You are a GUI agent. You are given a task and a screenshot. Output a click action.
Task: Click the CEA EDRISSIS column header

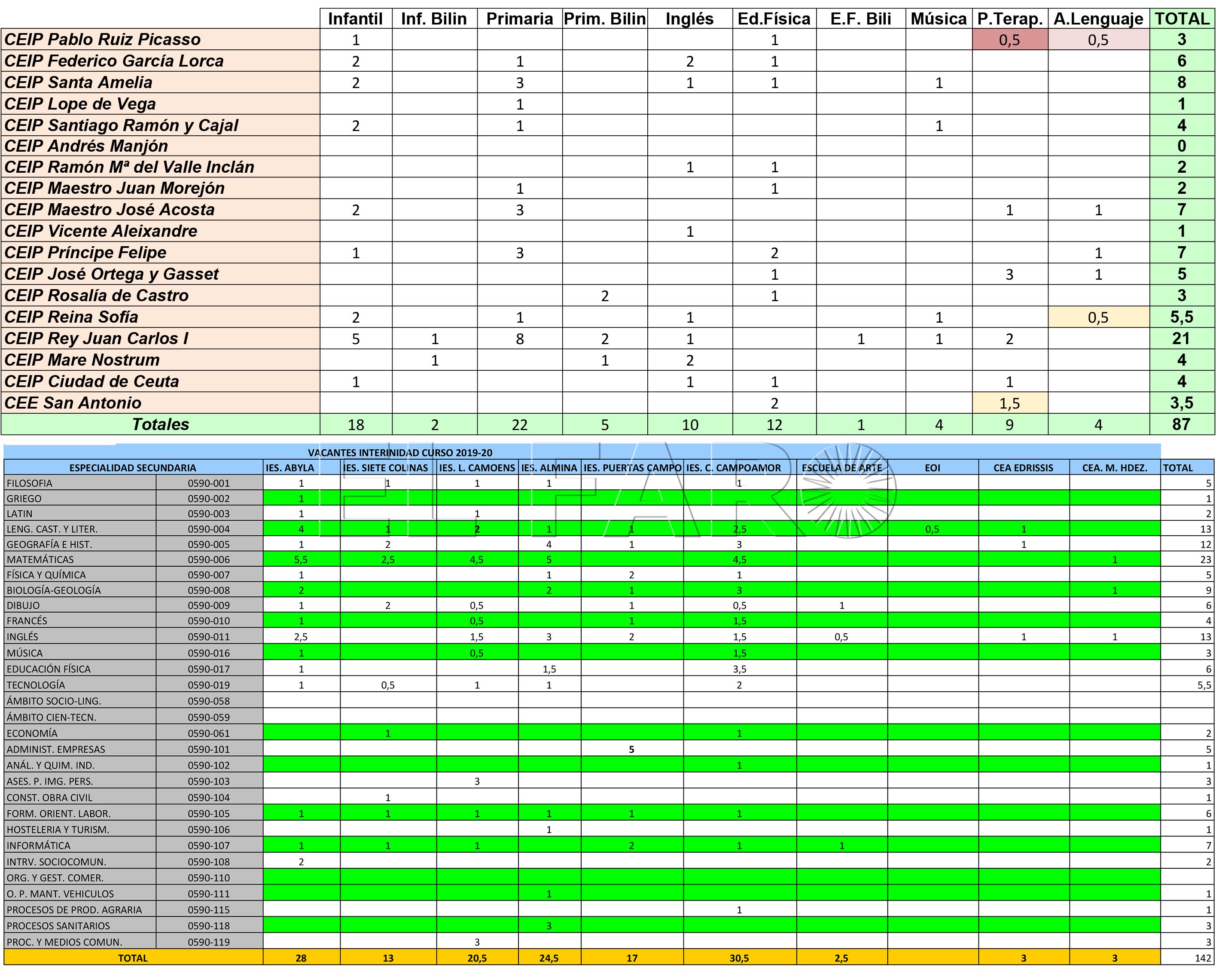[1024, 467]
